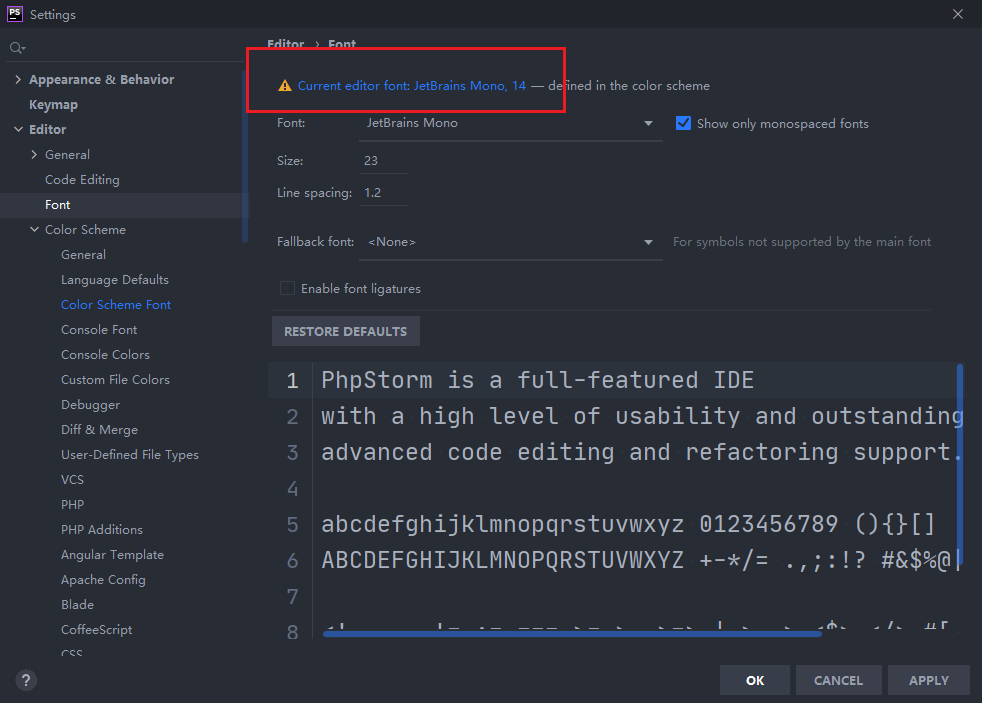The height and width of the screenshot is (703, 982).
Task: Open VCS color scheme settings
Action: (72, 480)
